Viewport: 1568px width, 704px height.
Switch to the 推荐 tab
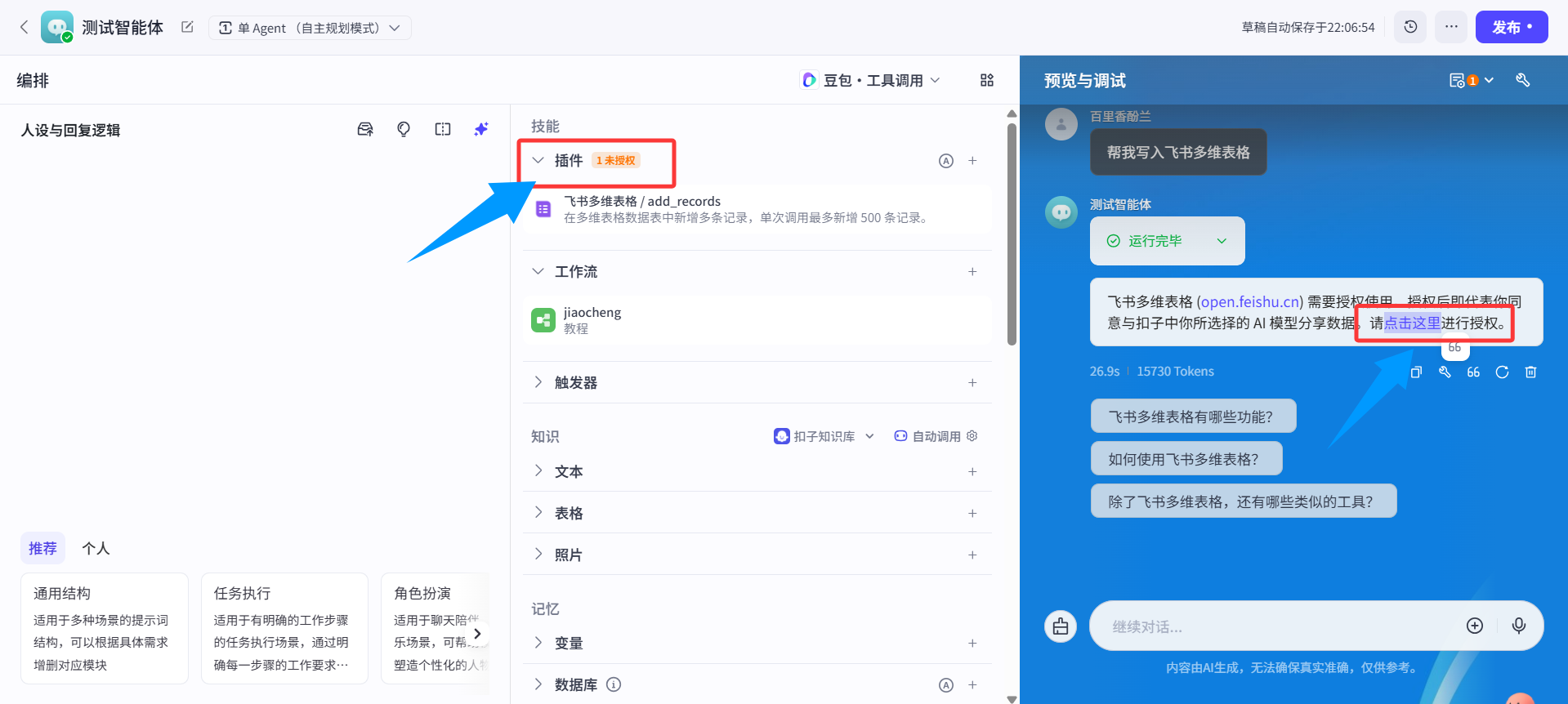click(42, 548)
